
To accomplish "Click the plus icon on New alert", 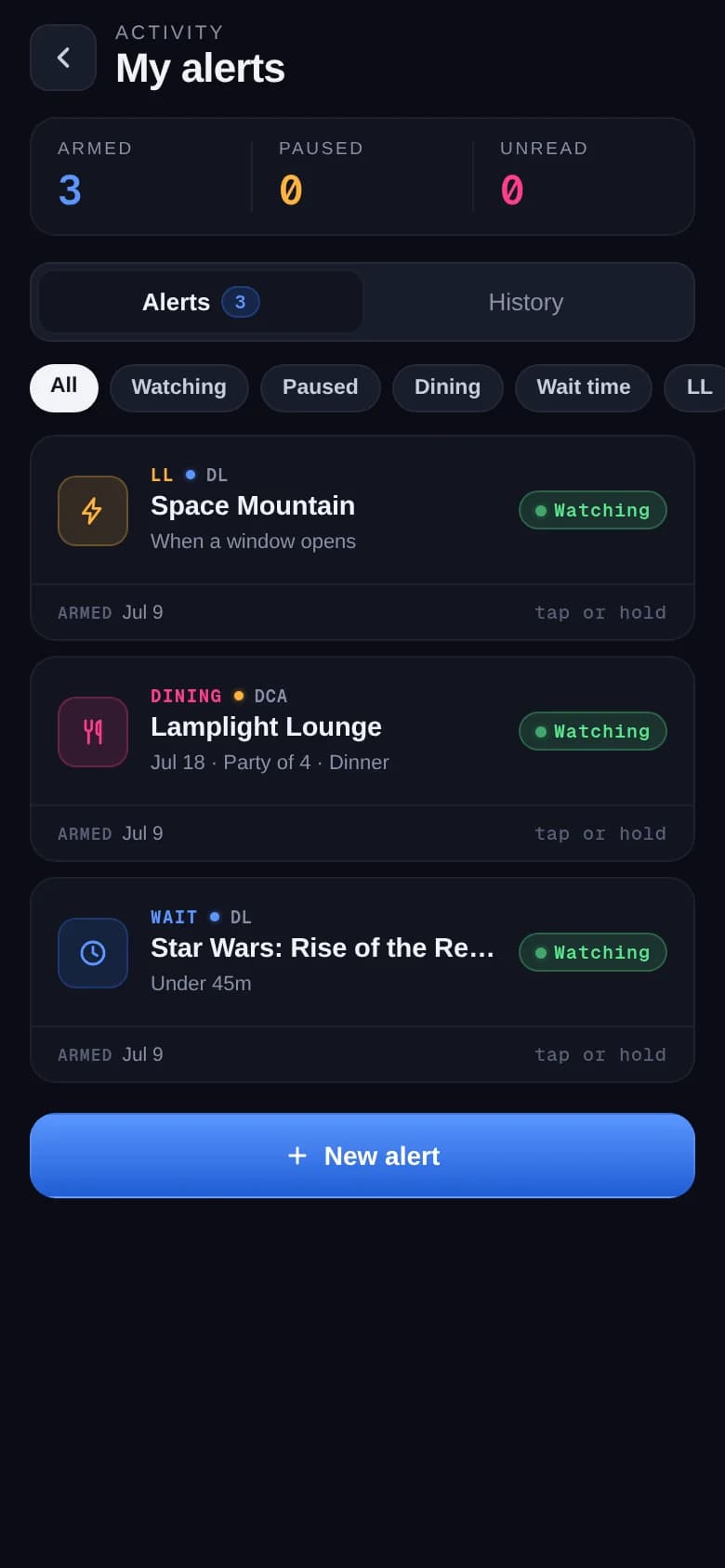I will pyautogui.click(x=297, y=1156).
